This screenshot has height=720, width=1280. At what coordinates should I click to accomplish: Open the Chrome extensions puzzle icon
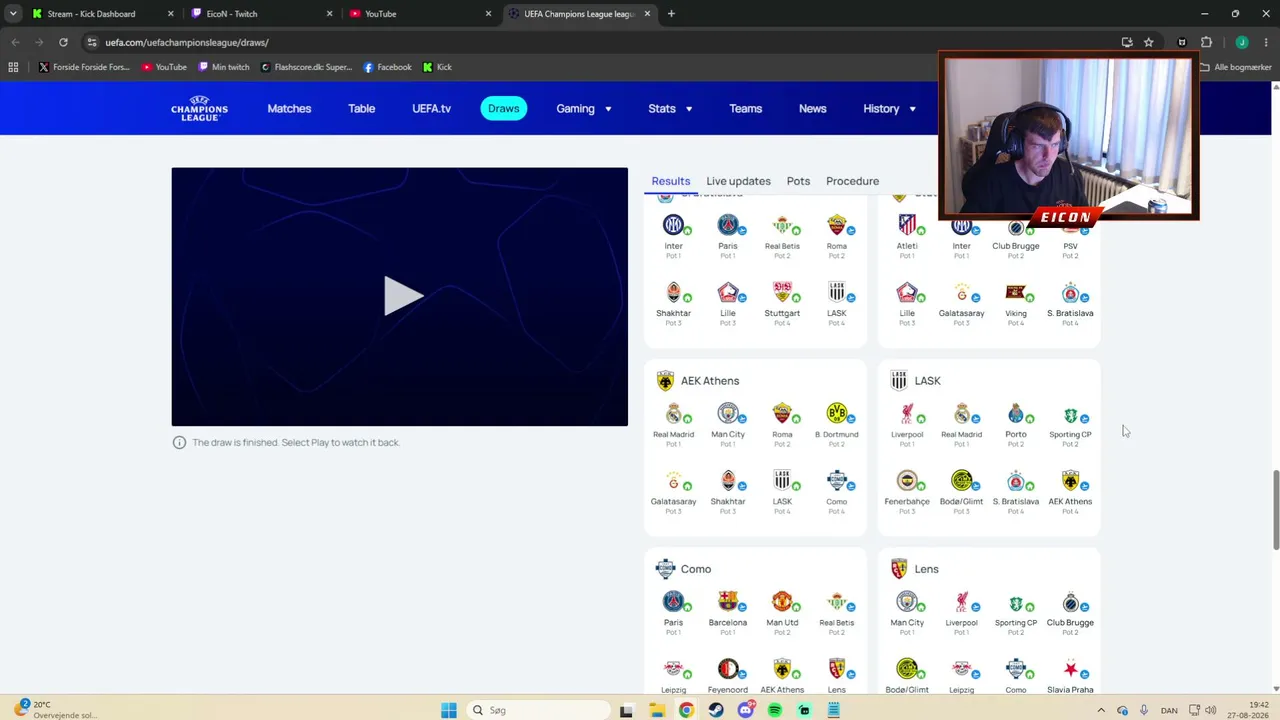1206,42
